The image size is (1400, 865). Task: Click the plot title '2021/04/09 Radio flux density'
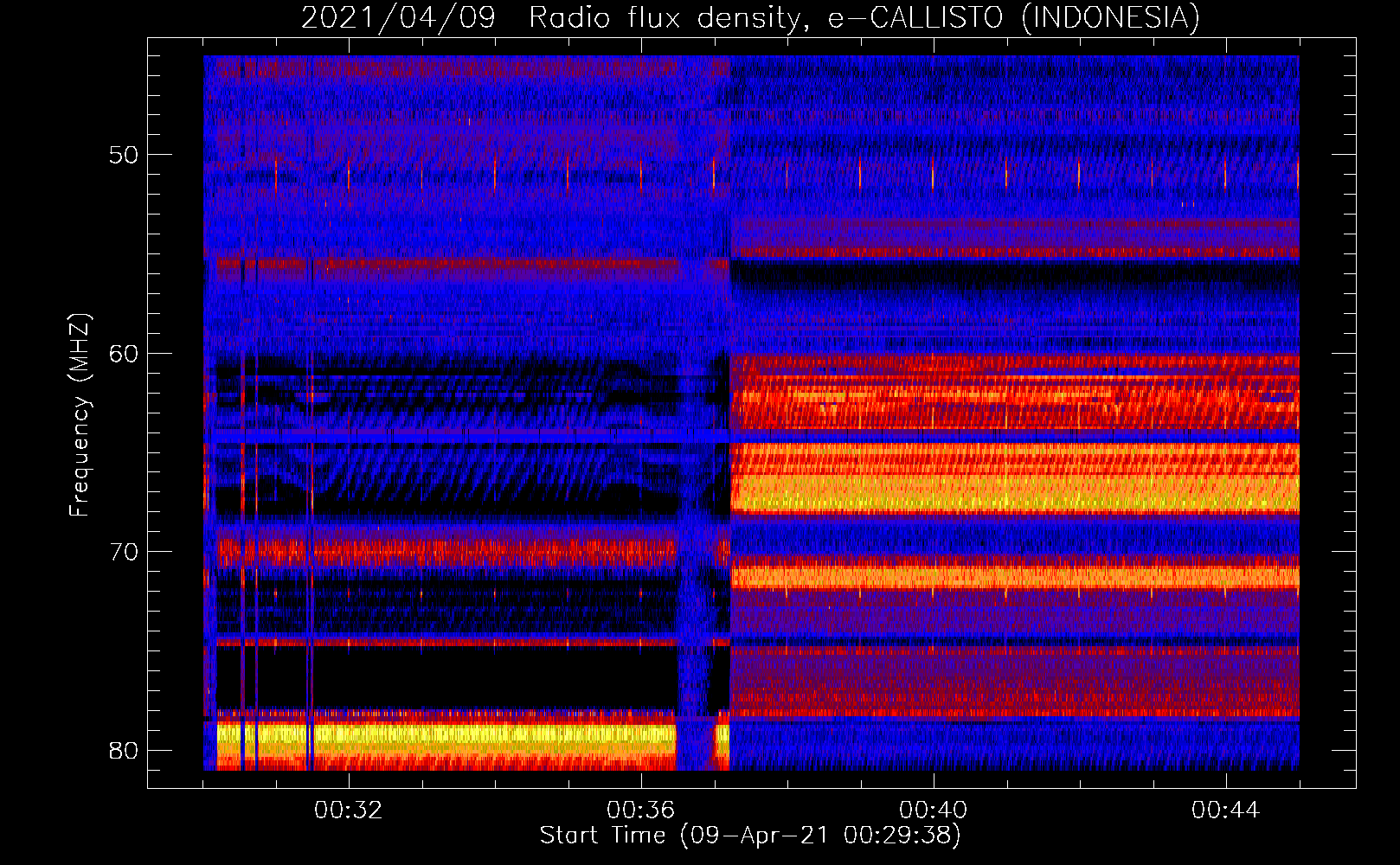[x=750, y=17]
